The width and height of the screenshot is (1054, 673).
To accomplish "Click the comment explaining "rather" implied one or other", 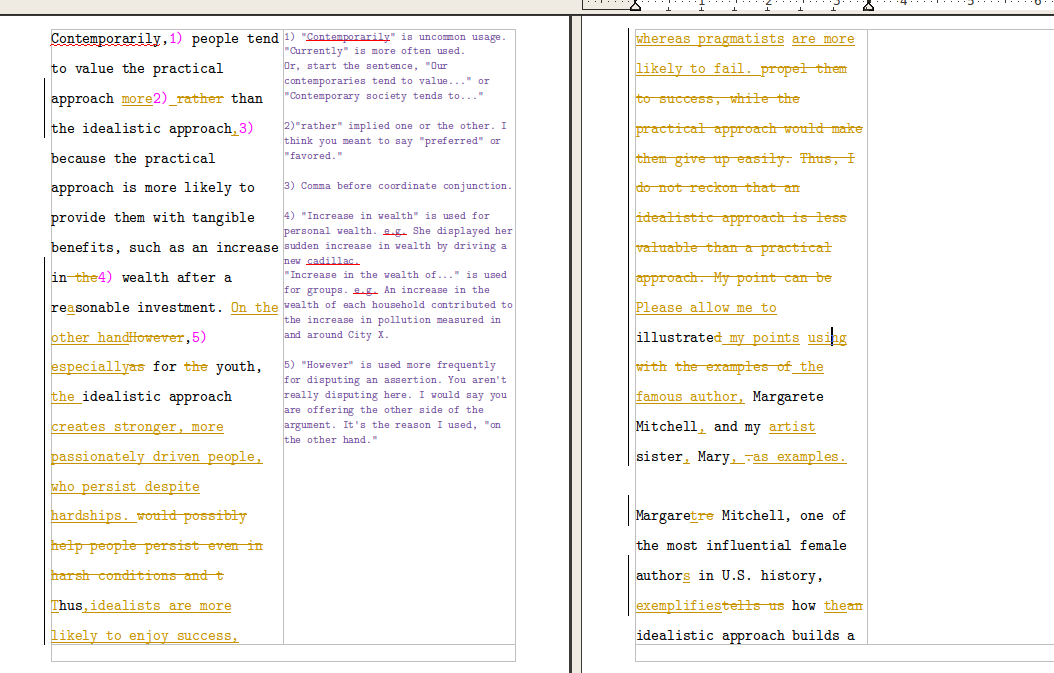I will pos(394,141).
